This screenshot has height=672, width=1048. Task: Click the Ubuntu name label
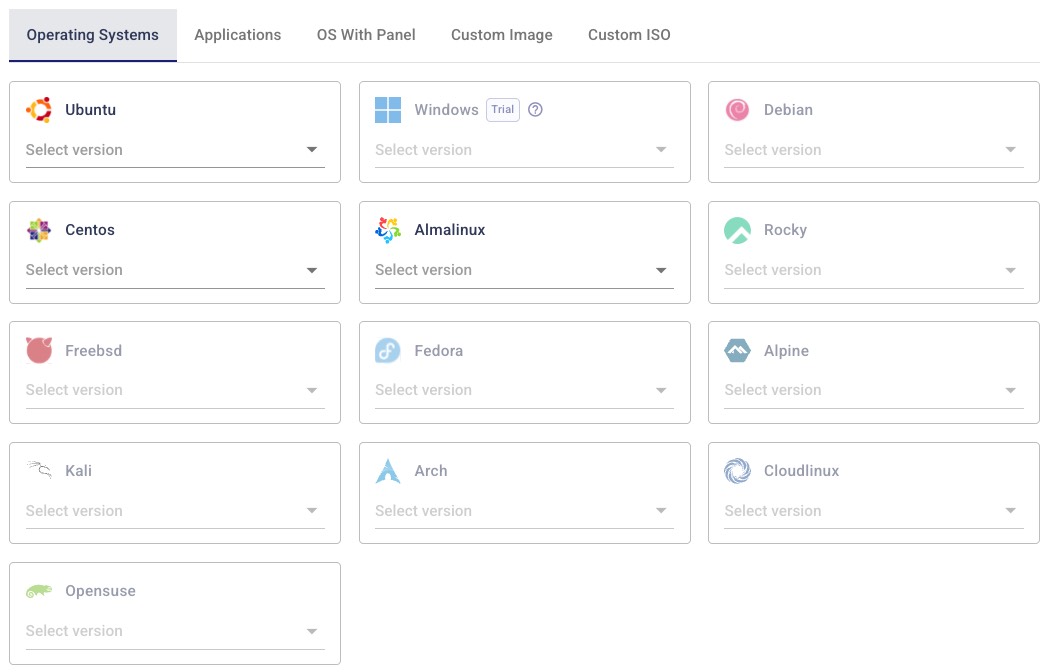(x=90, y=110)
